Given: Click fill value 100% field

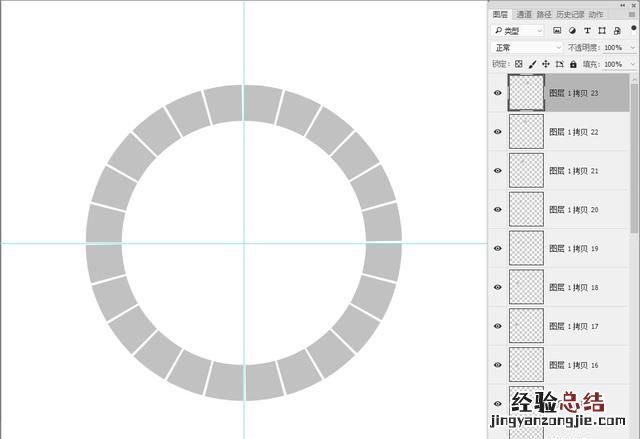Looking at the screenshot, I should (613, 64).
